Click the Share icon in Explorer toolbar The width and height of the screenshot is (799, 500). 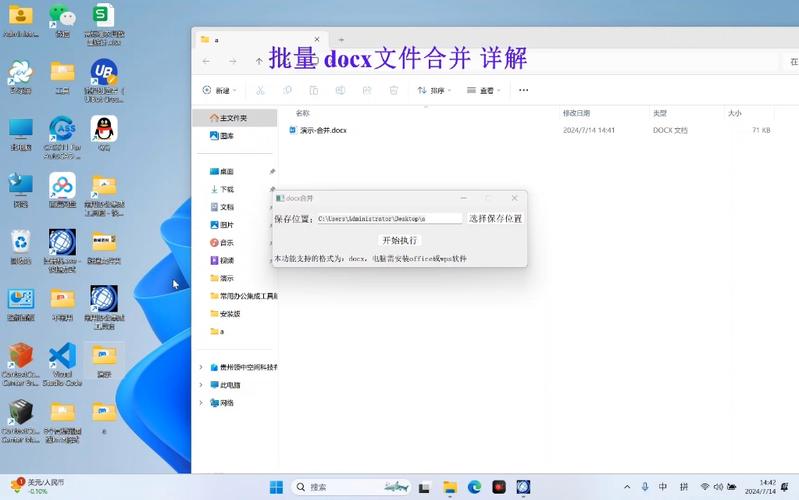(x=367, y=90)
